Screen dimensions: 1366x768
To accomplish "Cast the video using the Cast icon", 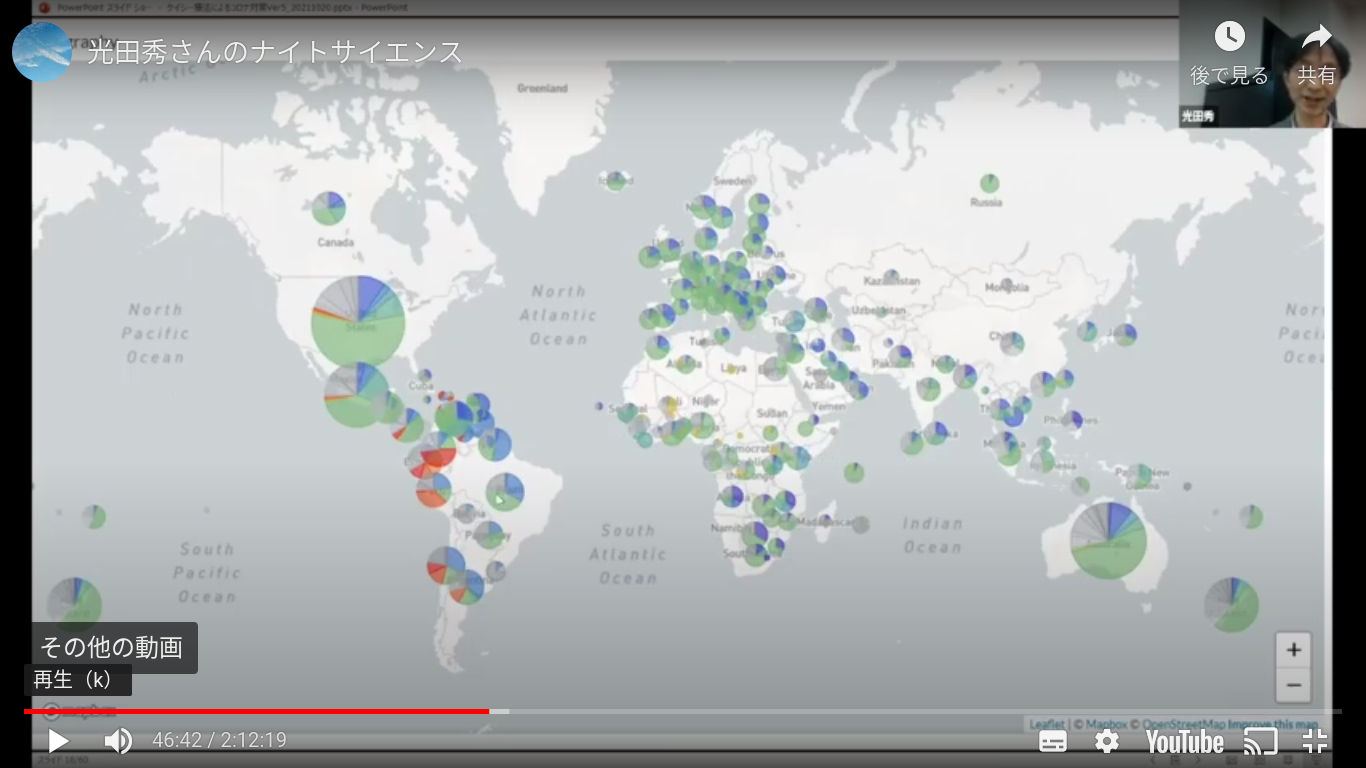I will click(1260, 741).
